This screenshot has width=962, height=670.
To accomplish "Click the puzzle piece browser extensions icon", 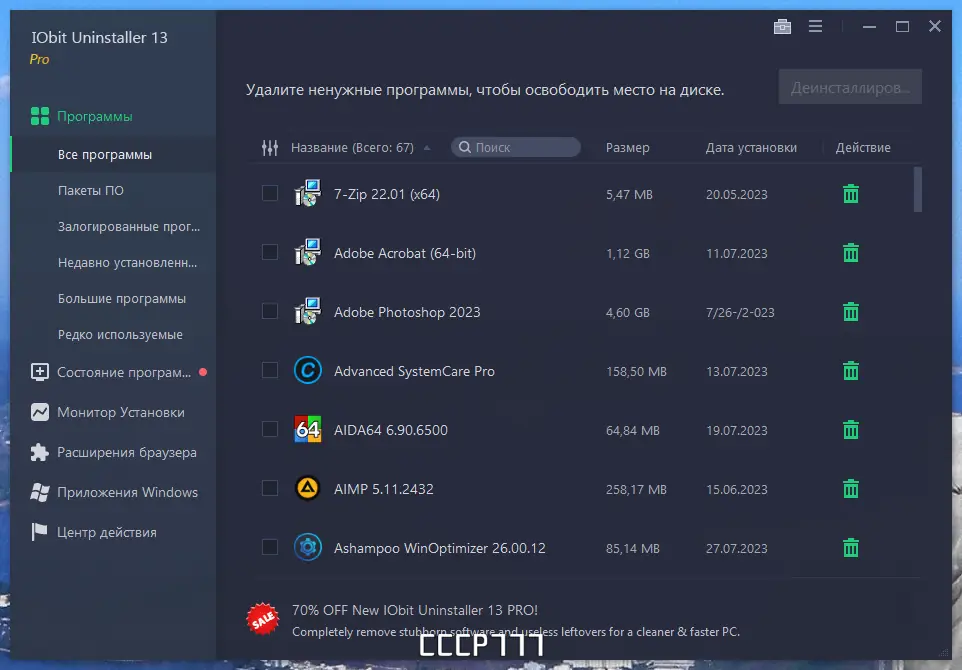I will pyautogui.click(x=40, y=452).
